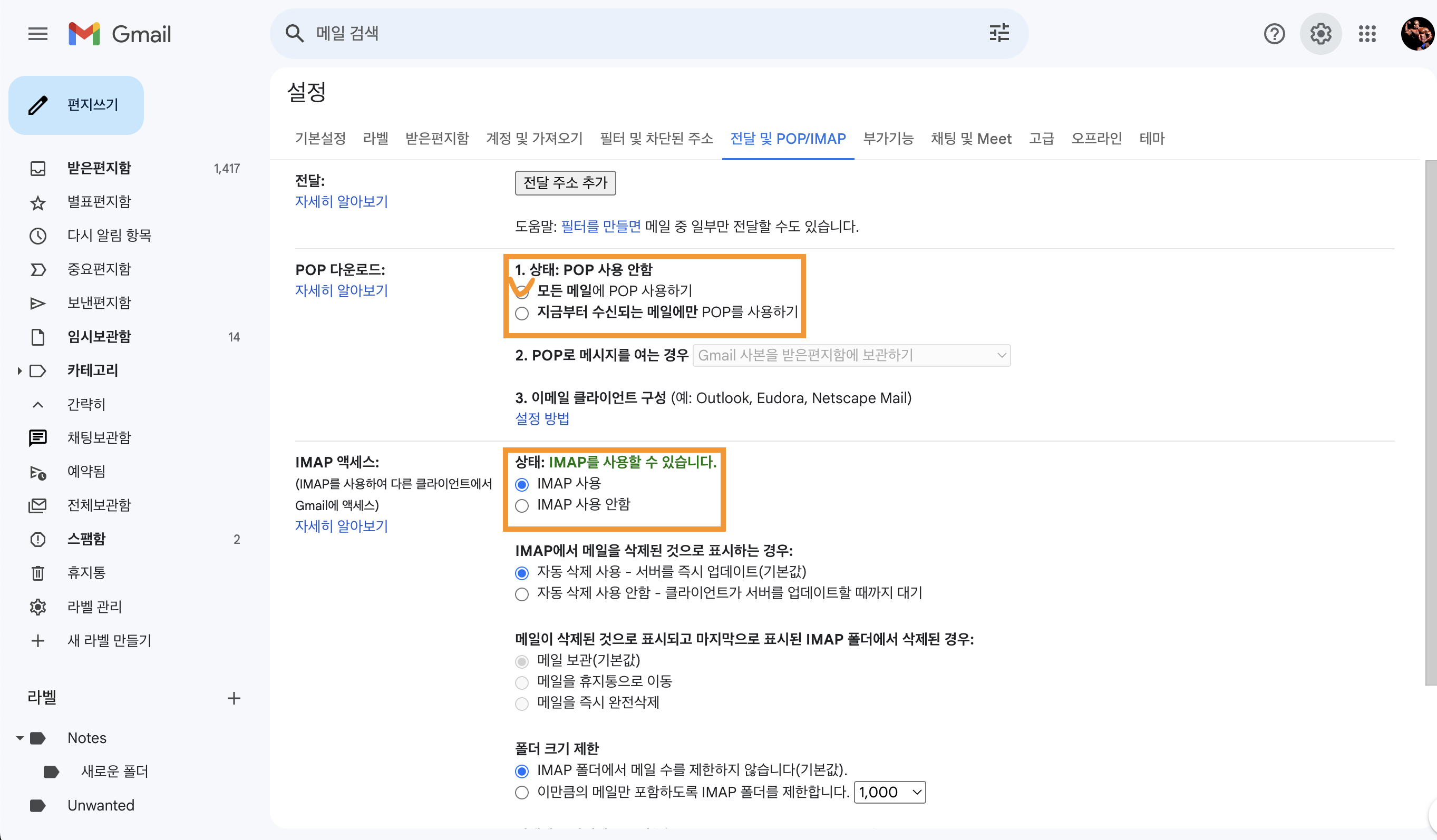Click the 메일 검색 search field
Viewport: 1437px width, 840px height.
(x=627, y=34)
